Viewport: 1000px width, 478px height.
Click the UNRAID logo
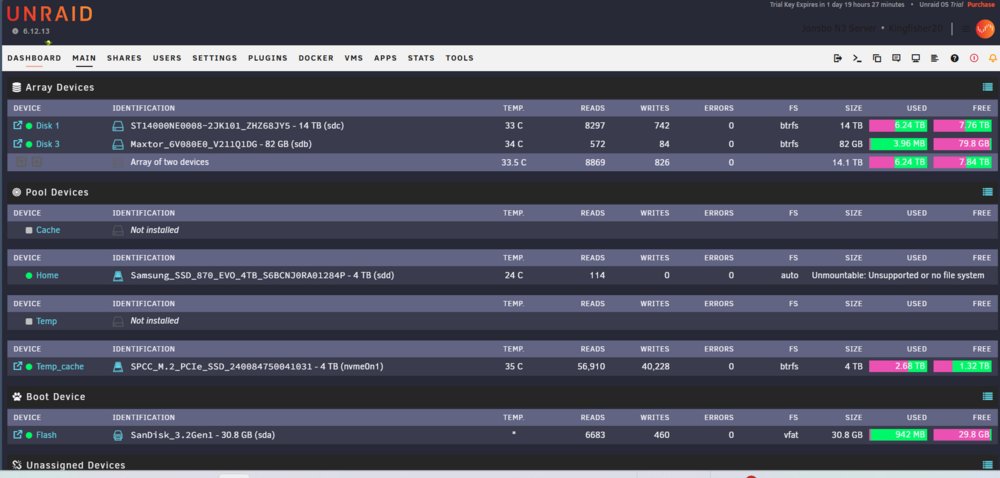click(x=49, y=13)
